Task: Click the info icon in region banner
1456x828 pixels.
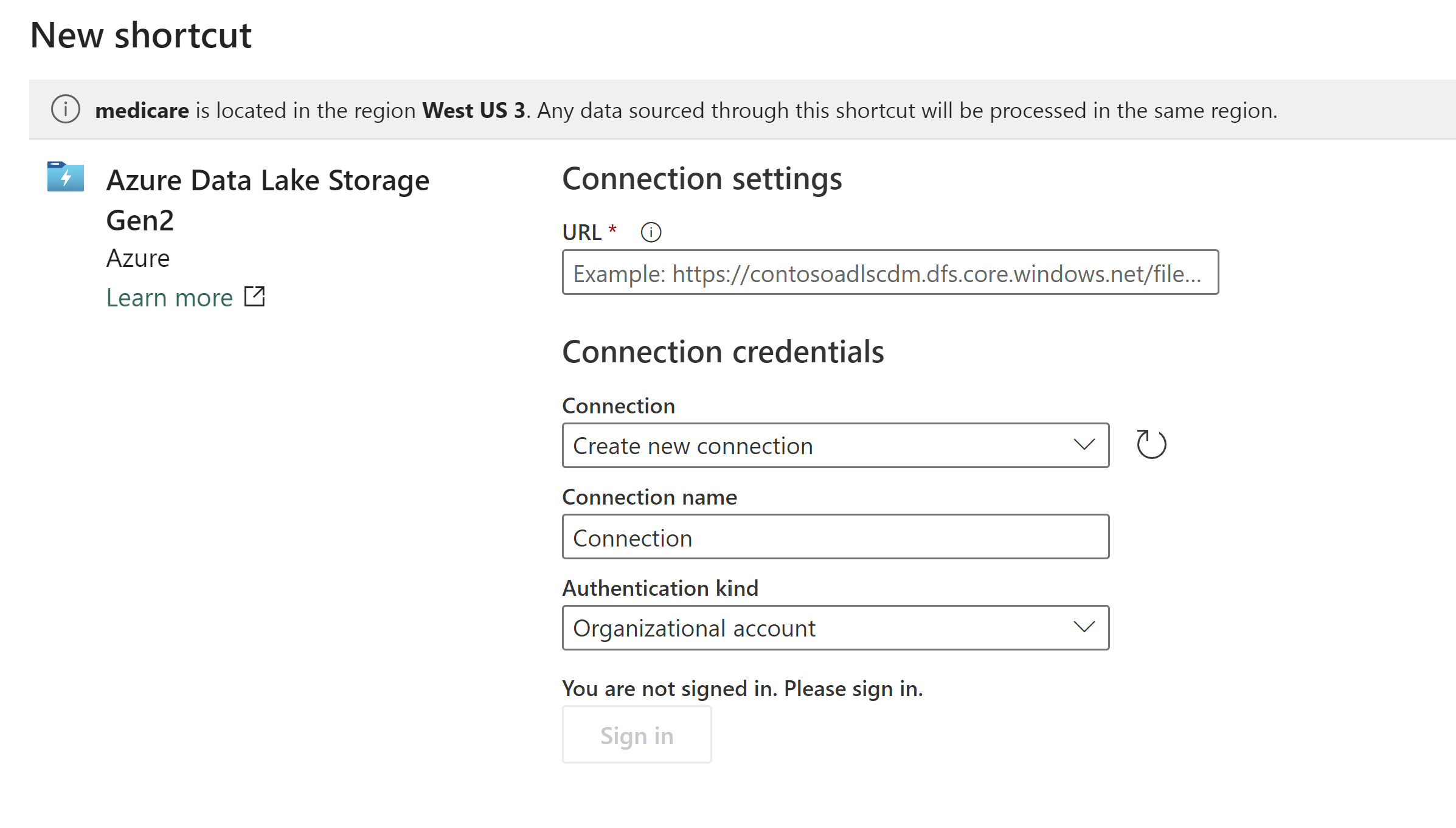Action: pos(66,109)
